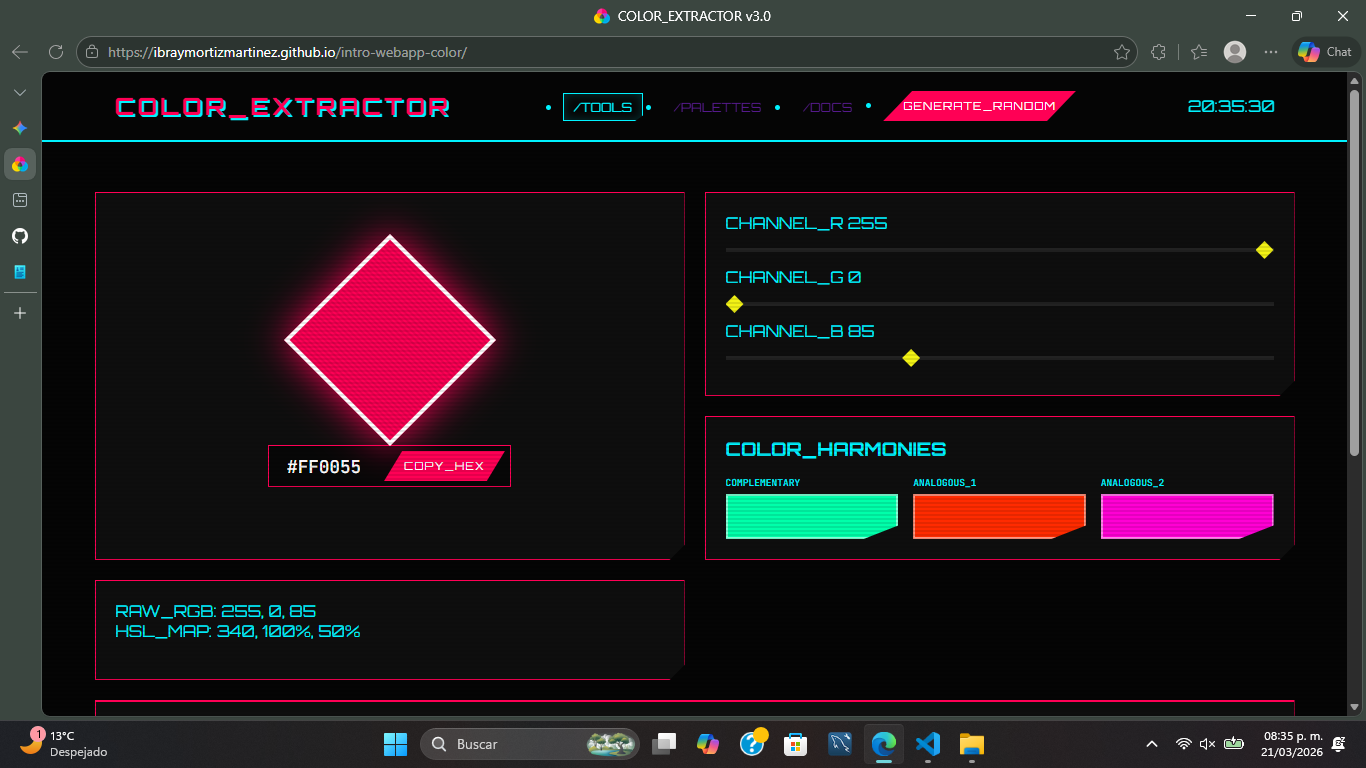Select the /TOOLS tab in the header

(x=602, y=106)
